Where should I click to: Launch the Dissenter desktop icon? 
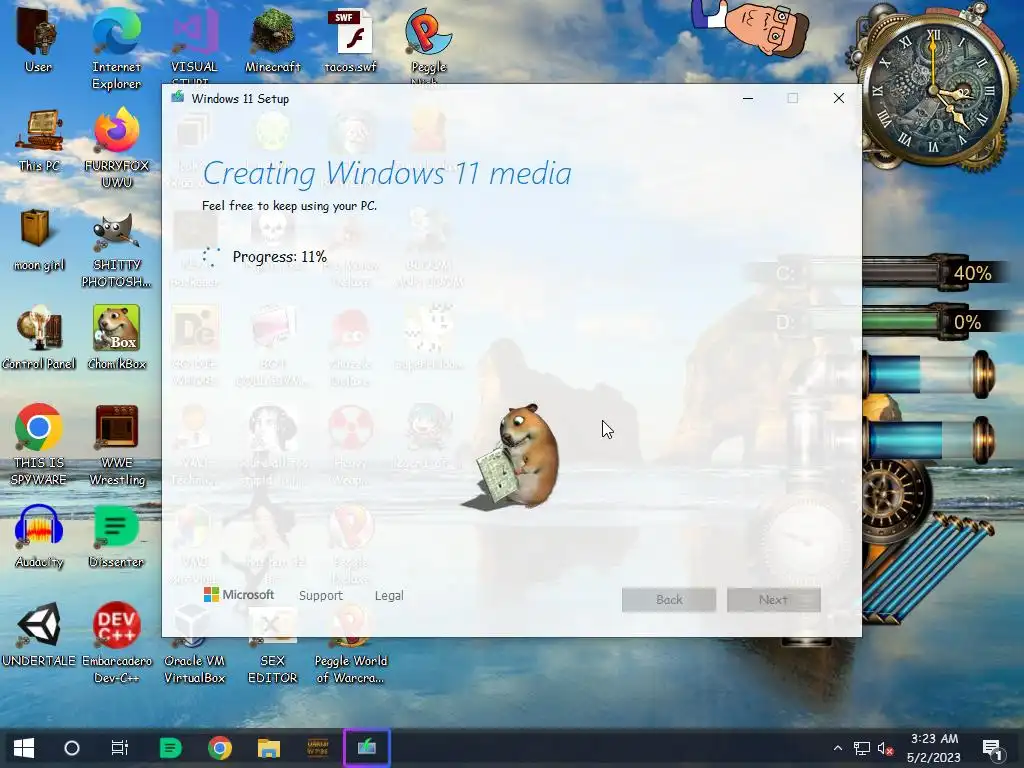pos(116,537)
